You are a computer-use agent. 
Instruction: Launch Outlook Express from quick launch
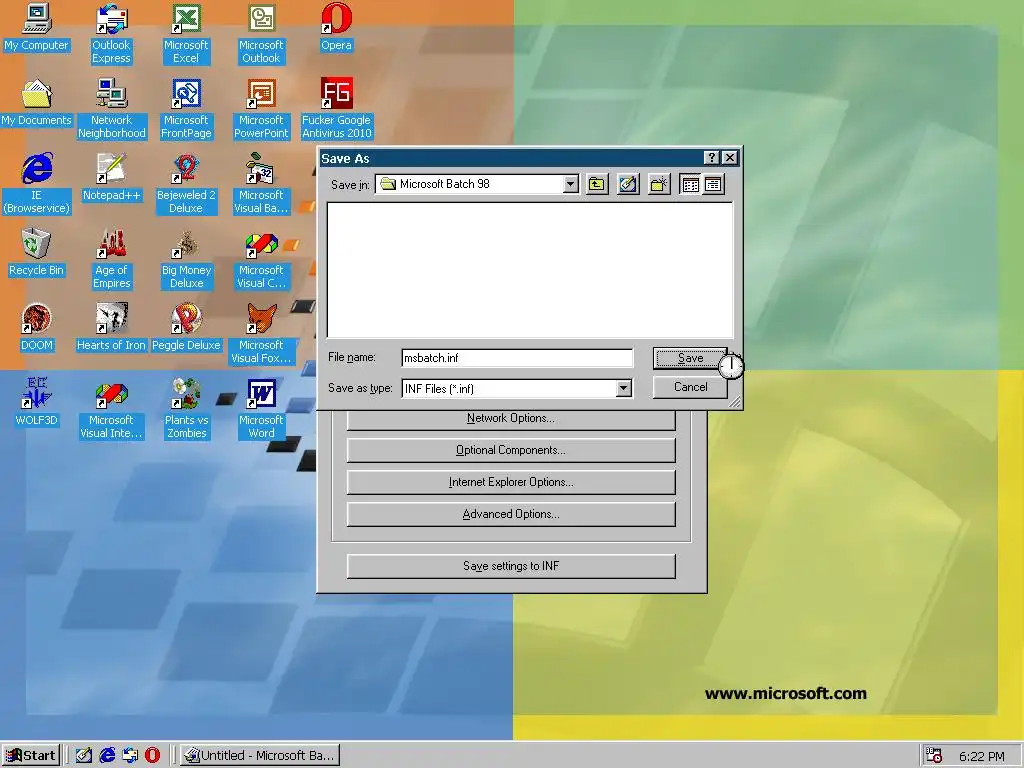click(x=130, y=756)
